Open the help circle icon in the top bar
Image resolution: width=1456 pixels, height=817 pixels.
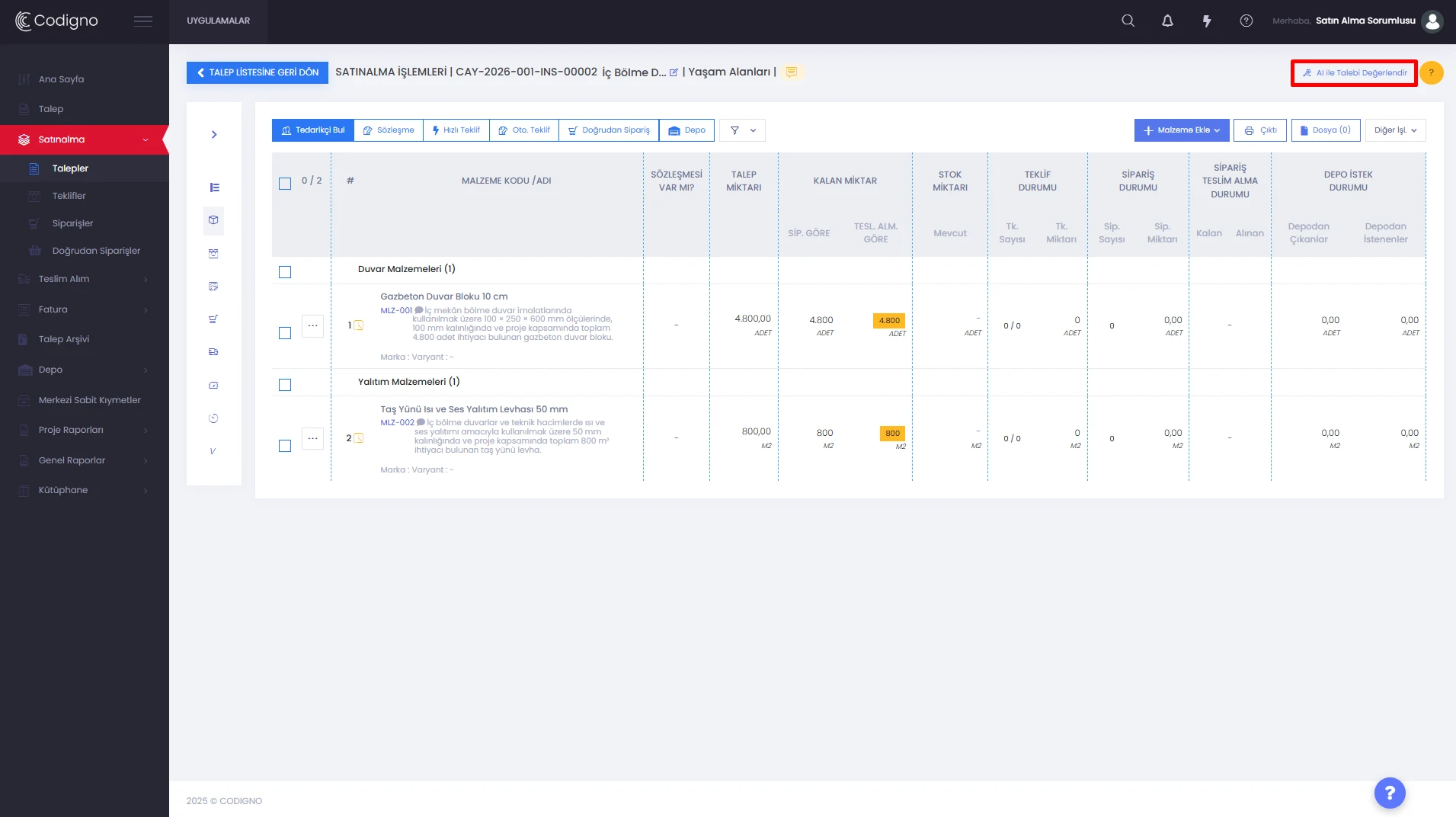(x=1246, y=21)
